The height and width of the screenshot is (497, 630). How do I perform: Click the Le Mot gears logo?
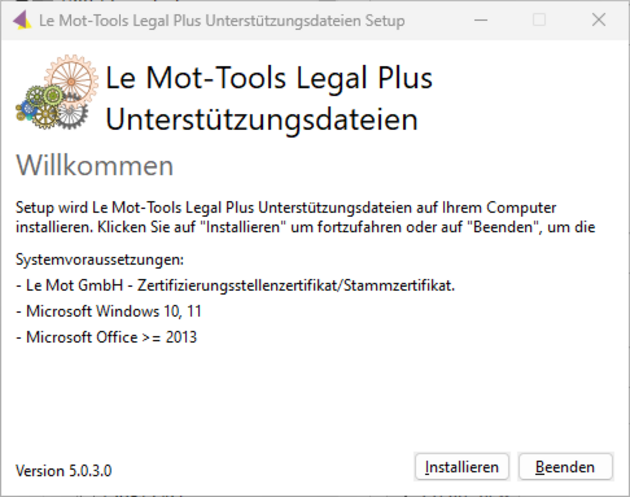(57, 92)
